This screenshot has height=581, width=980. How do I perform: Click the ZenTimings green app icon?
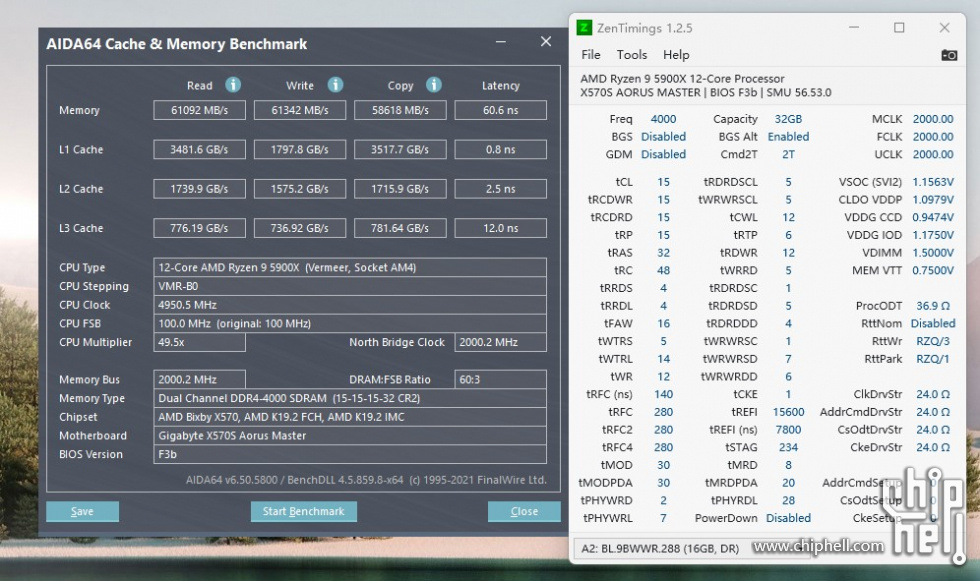(584, 27)
